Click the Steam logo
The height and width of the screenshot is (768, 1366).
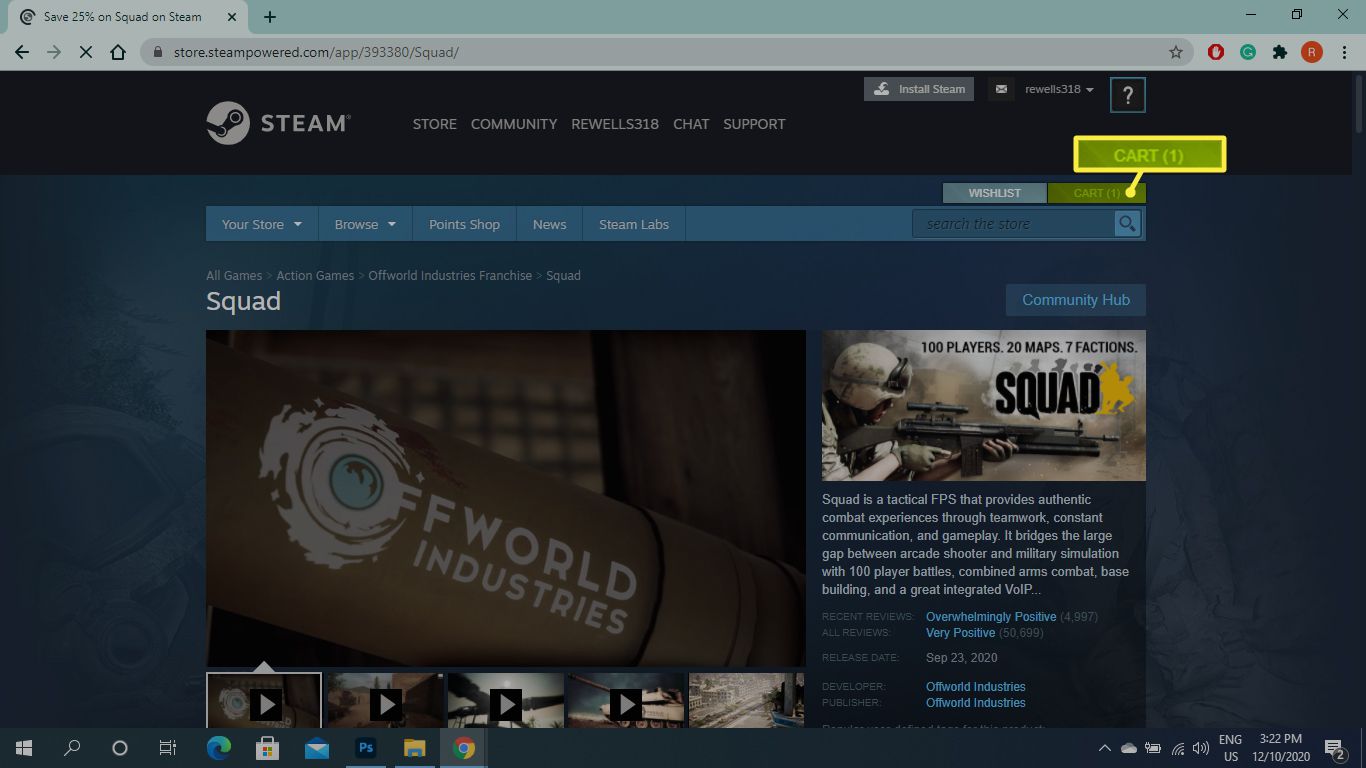[278, 123]
